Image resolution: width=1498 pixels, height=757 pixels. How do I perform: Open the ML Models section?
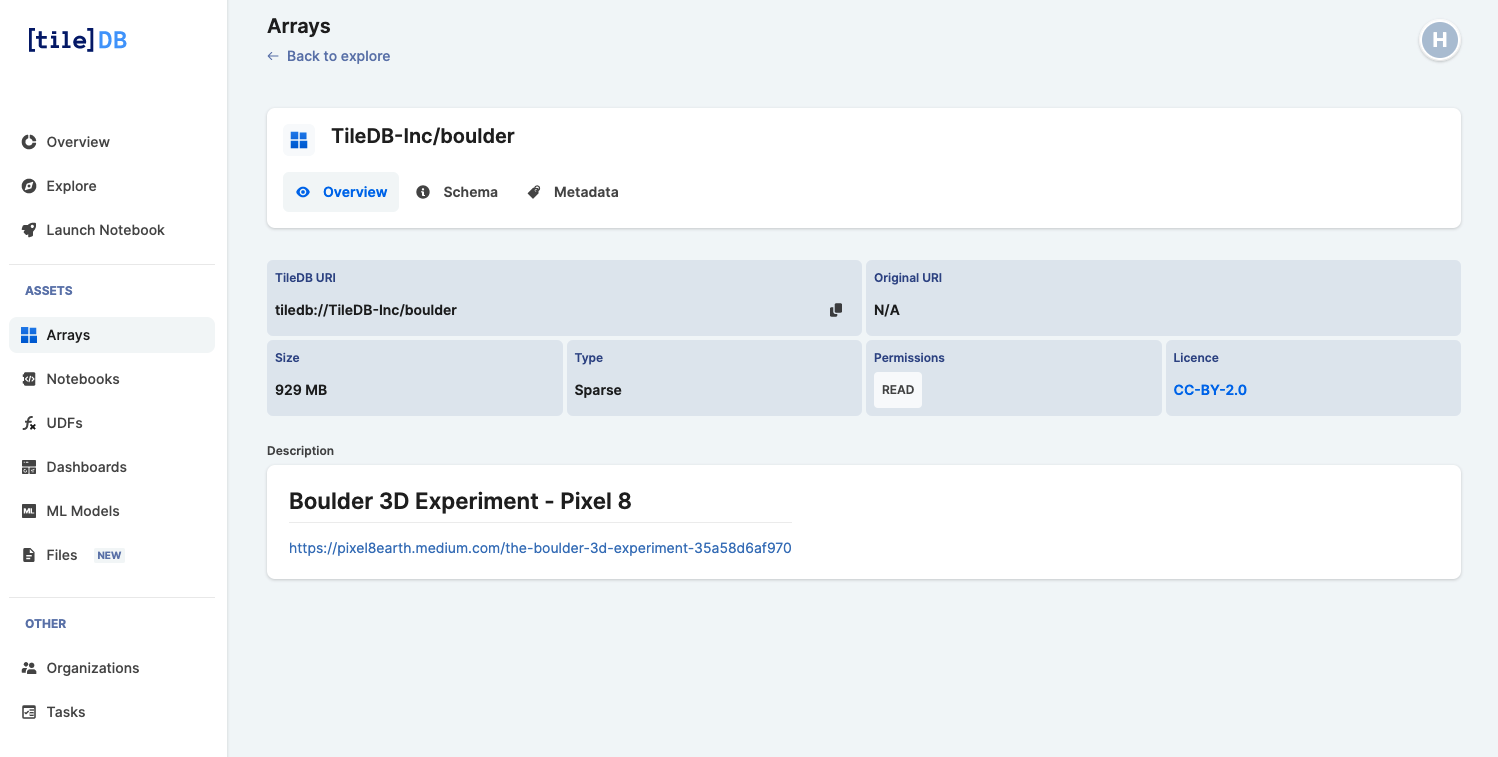click(82, 511)
